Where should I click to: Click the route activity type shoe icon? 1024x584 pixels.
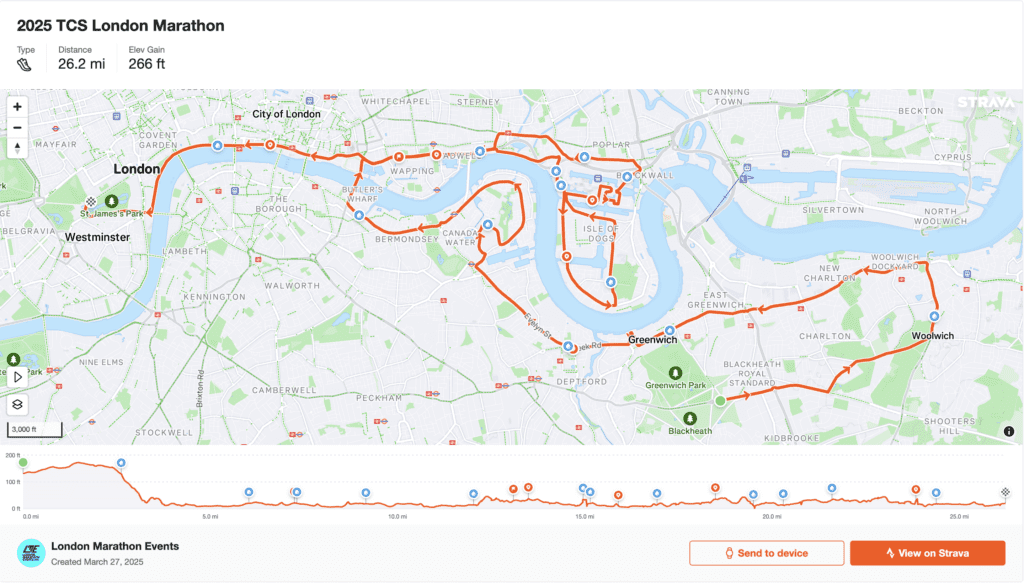(x=26, y=65)
